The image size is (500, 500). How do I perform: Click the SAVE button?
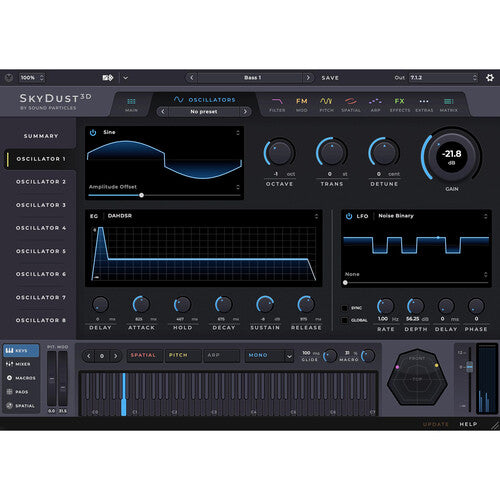coord(330,78)
